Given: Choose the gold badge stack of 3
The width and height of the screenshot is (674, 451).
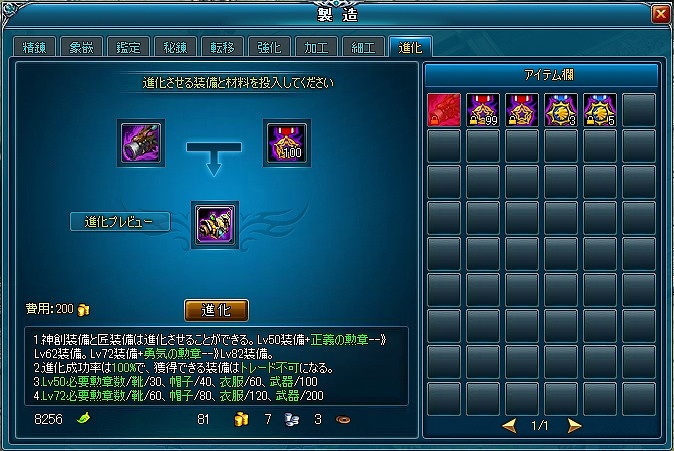Looking at the screenshot, I should pyautogui.click(x=561, y=110).
